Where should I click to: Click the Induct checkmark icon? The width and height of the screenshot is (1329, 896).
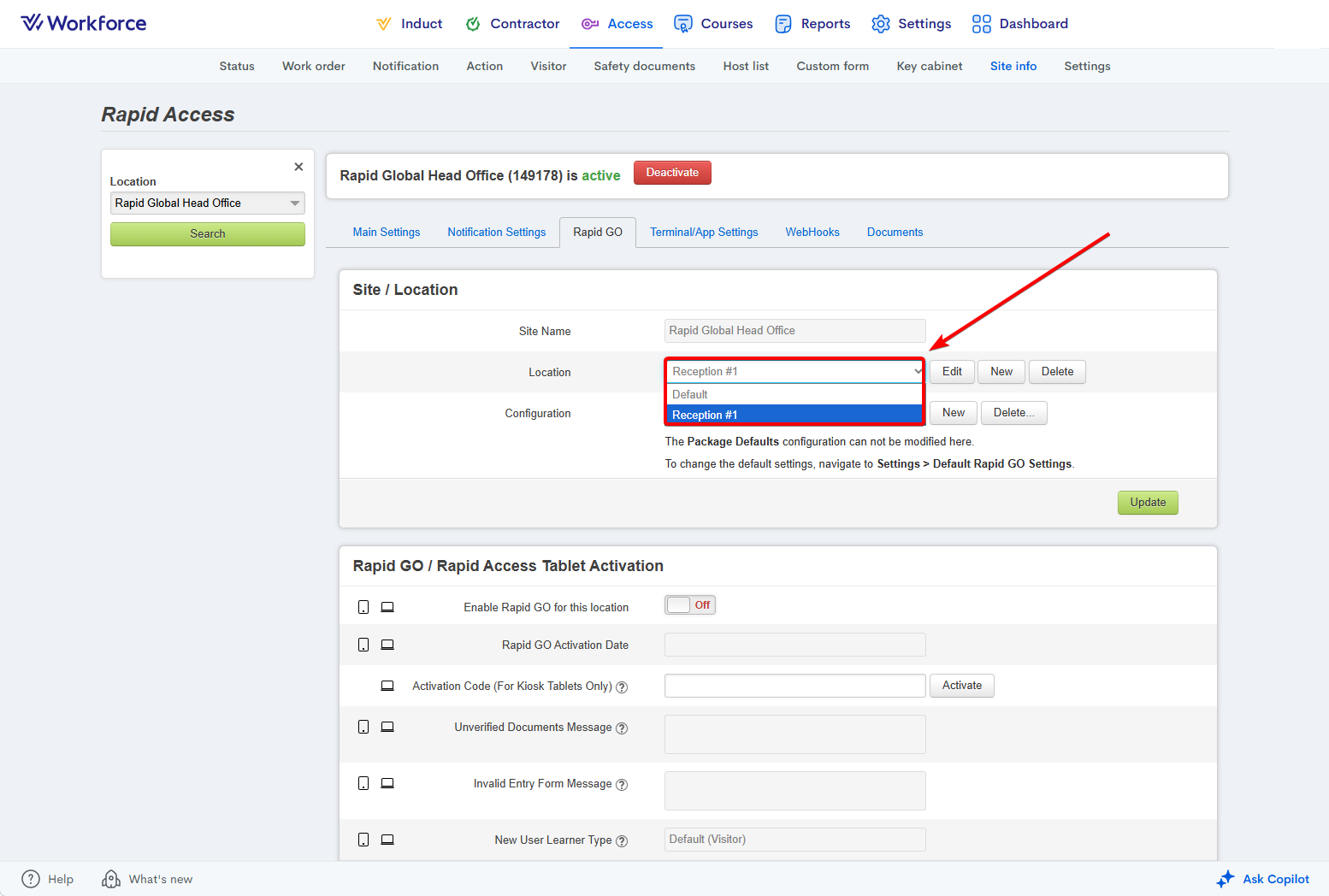[384, 24]
